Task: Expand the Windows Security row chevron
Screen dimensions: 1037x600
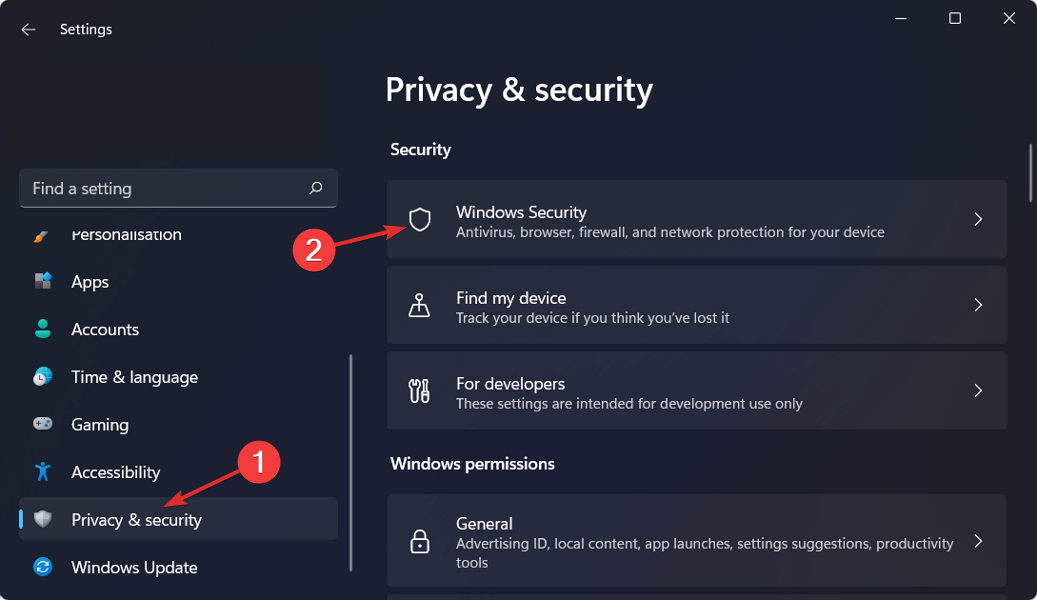Action: (x=978, y=219)
